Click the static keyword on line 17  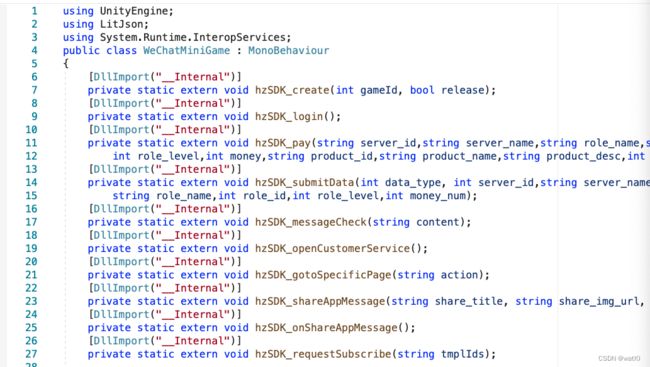pos(155,222)
